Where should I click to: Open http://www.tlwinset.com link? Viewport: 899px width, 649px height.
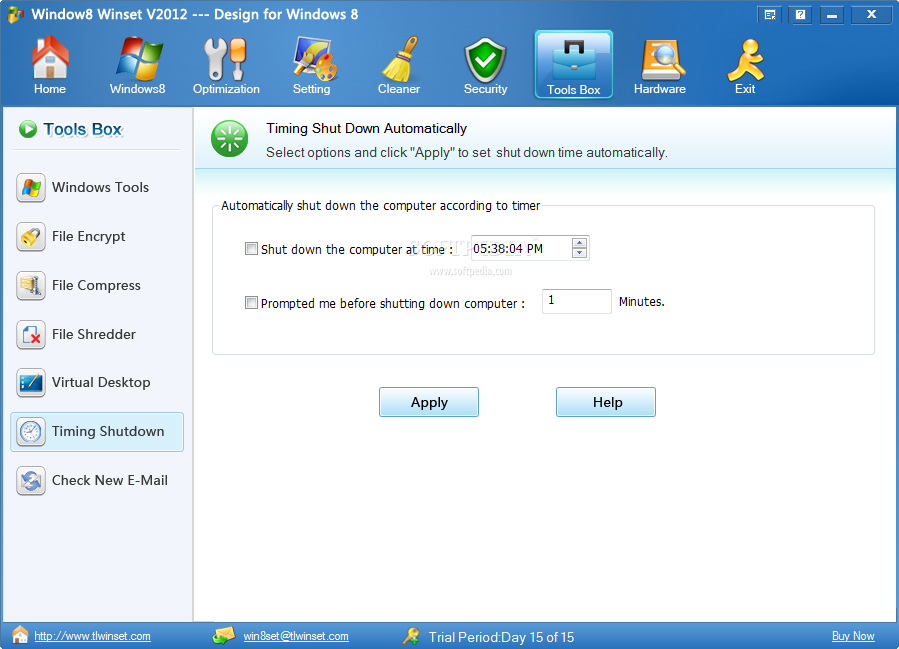[92, 636]
